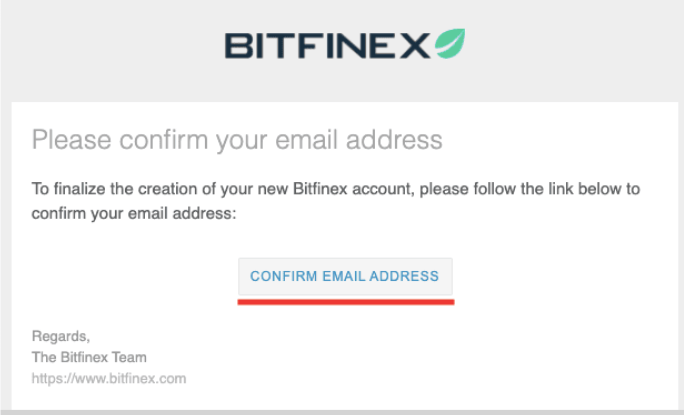This screenshot has width=684, height=415.
Task: Click the green Bitfinex leaf icon
Action: (450, 43)
